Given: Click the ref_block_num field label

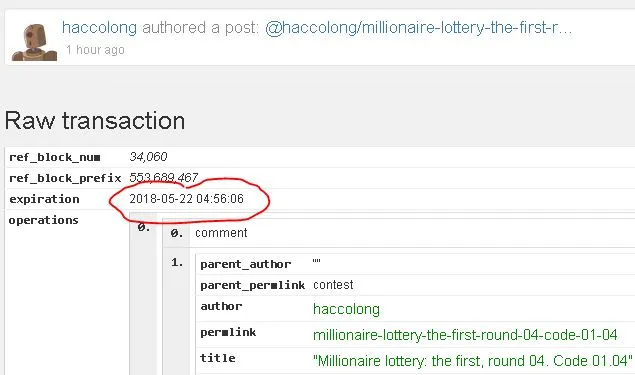Looking at the screenshot, I should tap(55, 157).
